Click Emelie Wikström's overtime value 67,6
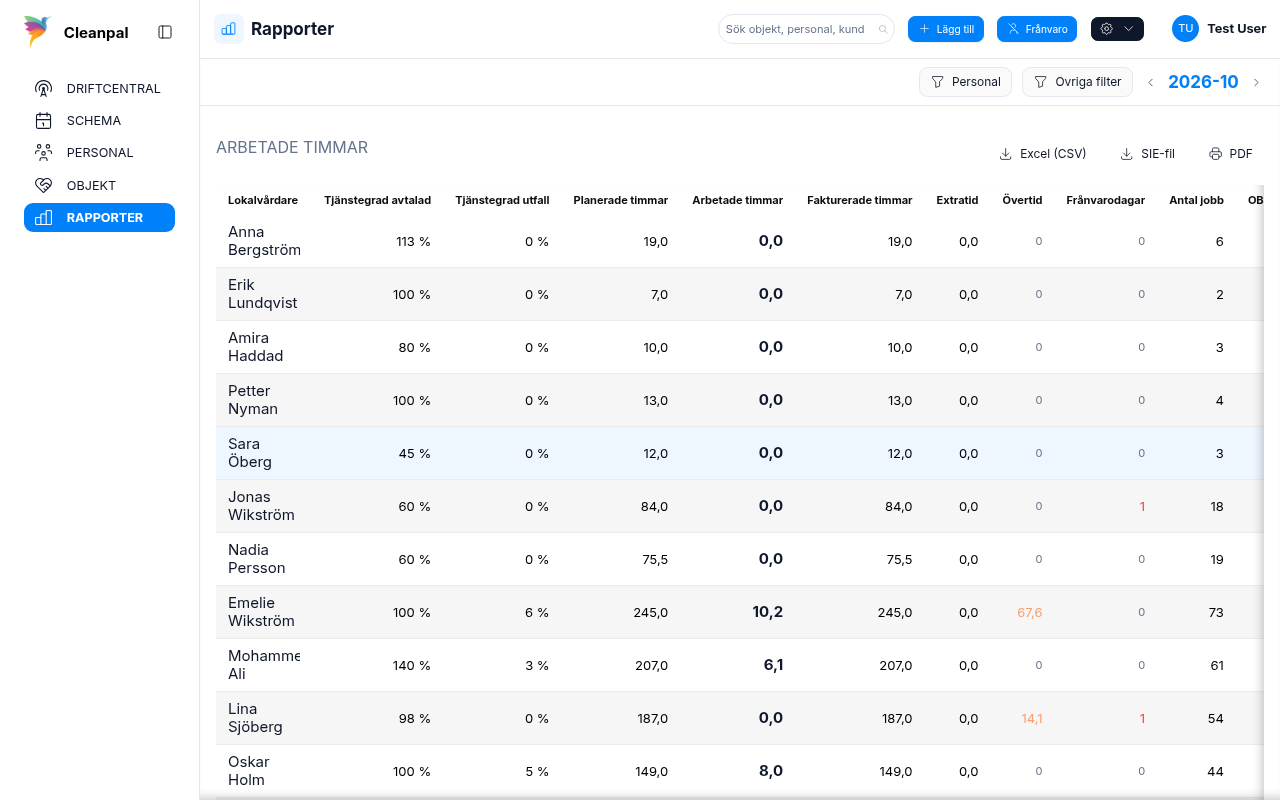Screen dimensions: 1280x800 [1030, 612]
